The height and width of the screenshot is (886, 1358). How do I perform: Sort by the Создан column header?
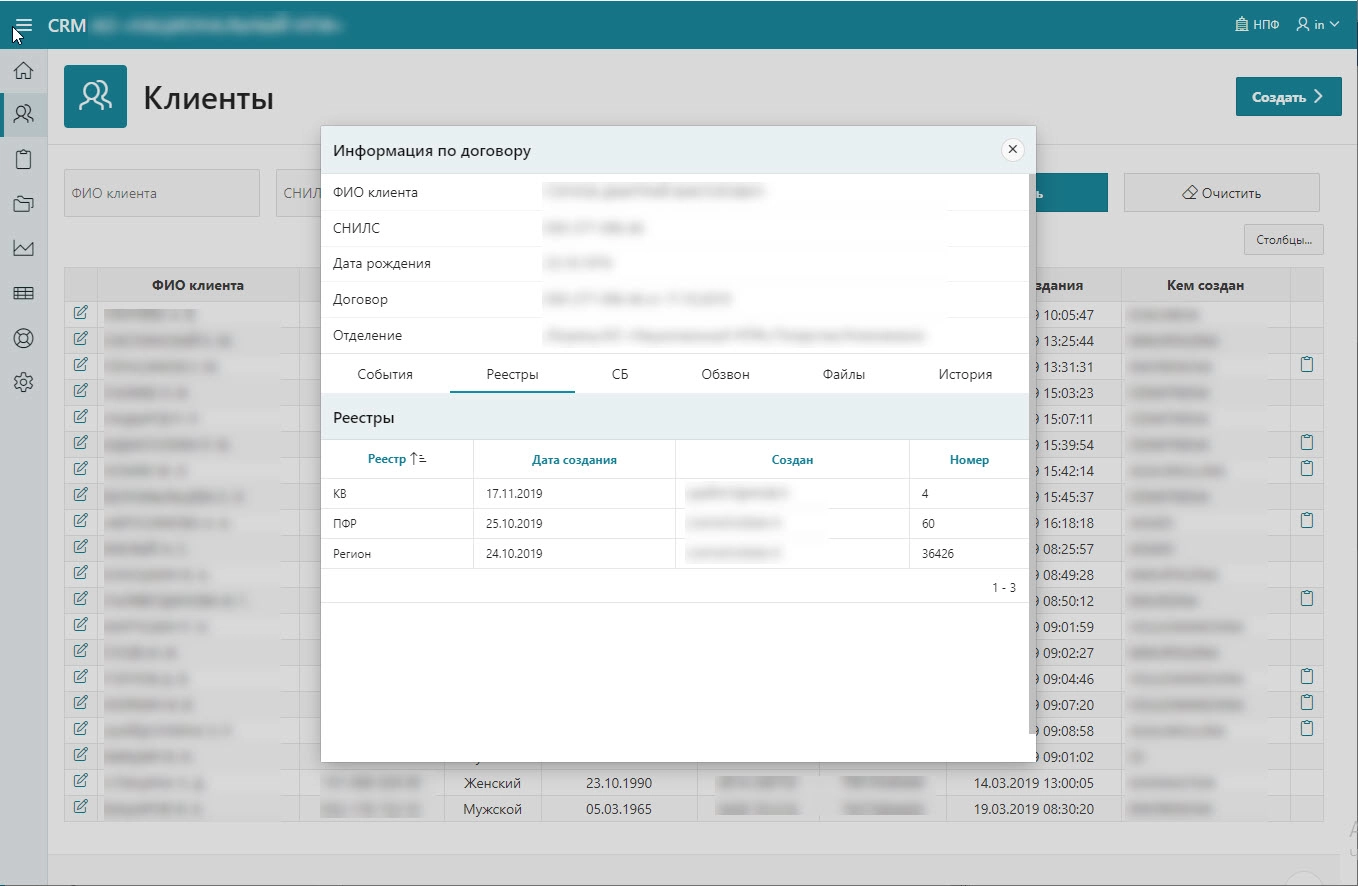pos(792,460)
